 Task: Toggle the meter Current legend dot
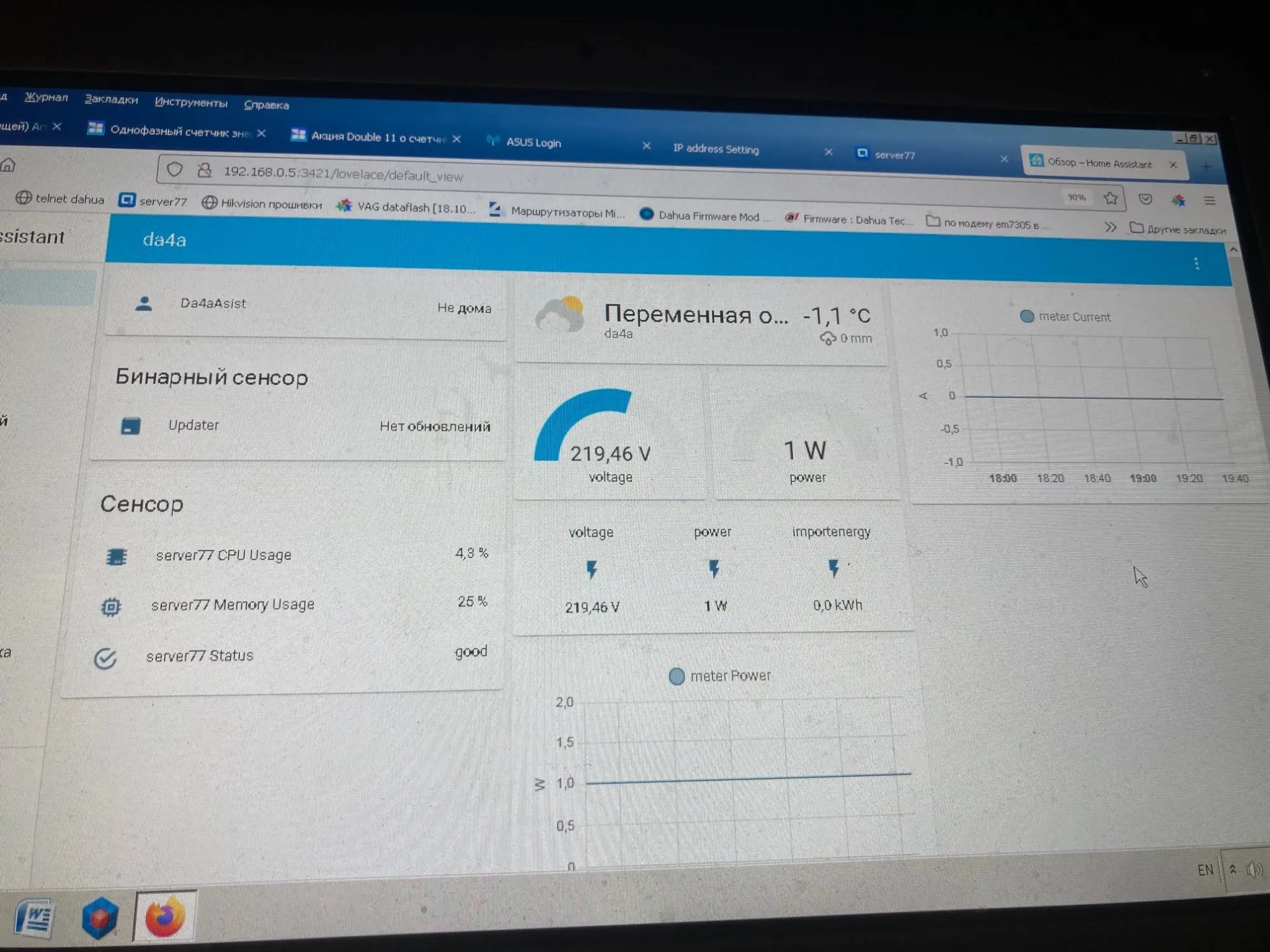coord(1026,316)
